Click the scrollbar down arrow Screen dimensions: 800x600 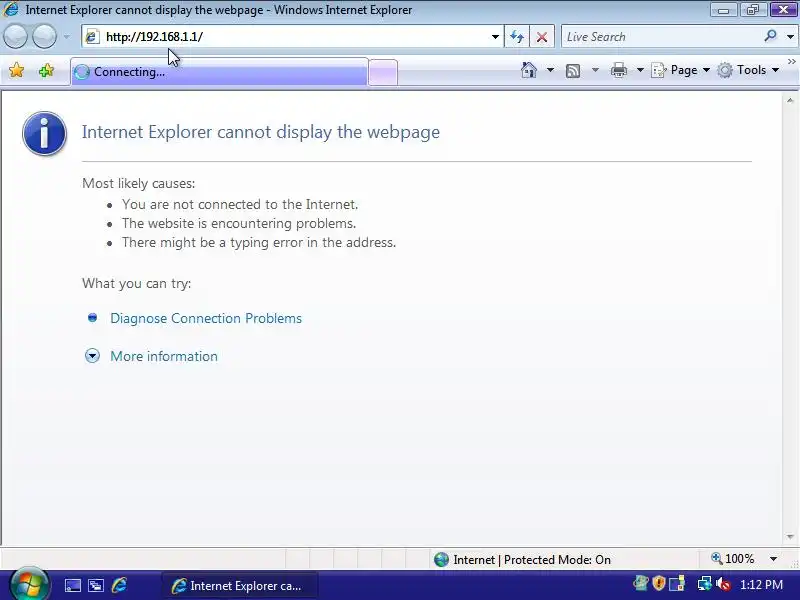pyautogui.click(x=790, y=537)
